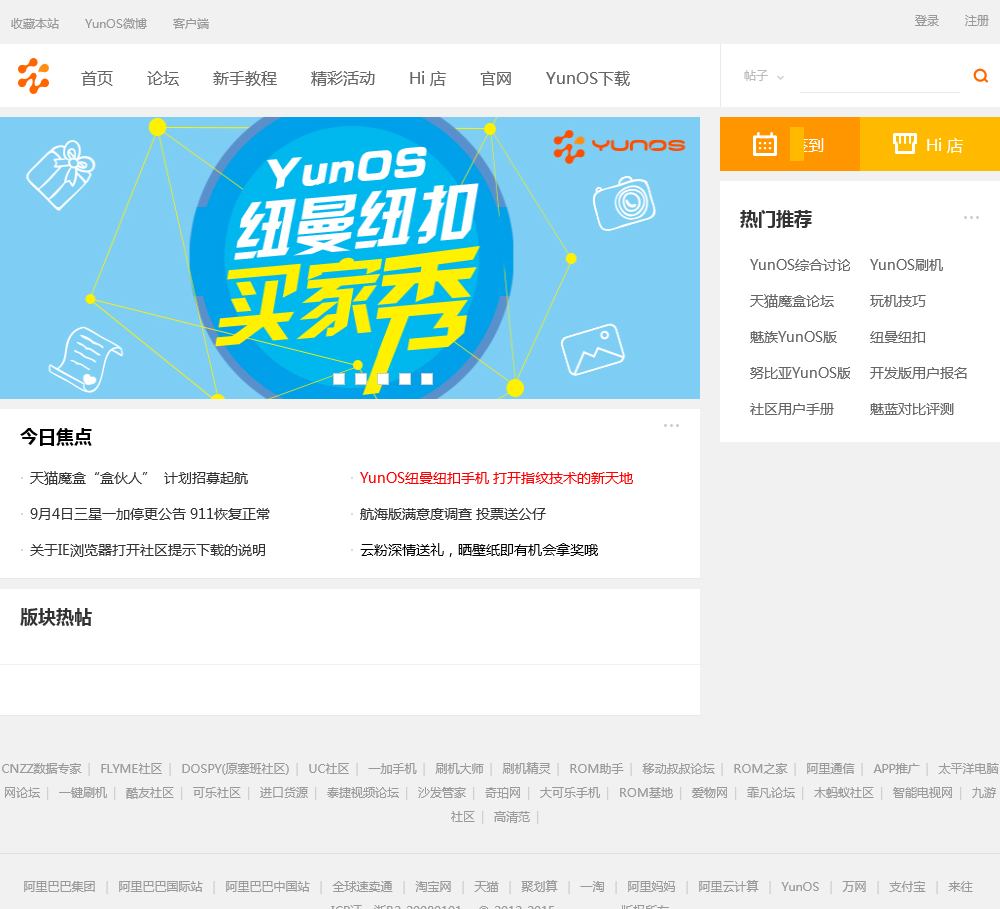Viewport: 1000px width, 909px height.
Task: Open 玩机技巧 link
Action: coord(897,301)
